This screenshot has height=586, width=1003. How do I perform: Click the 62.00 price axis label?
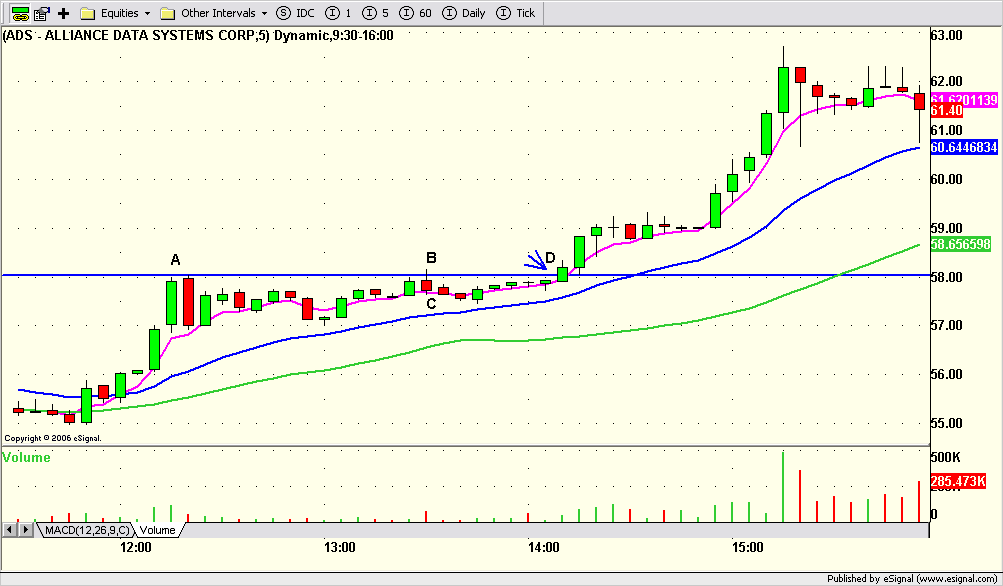coord(946,81)
